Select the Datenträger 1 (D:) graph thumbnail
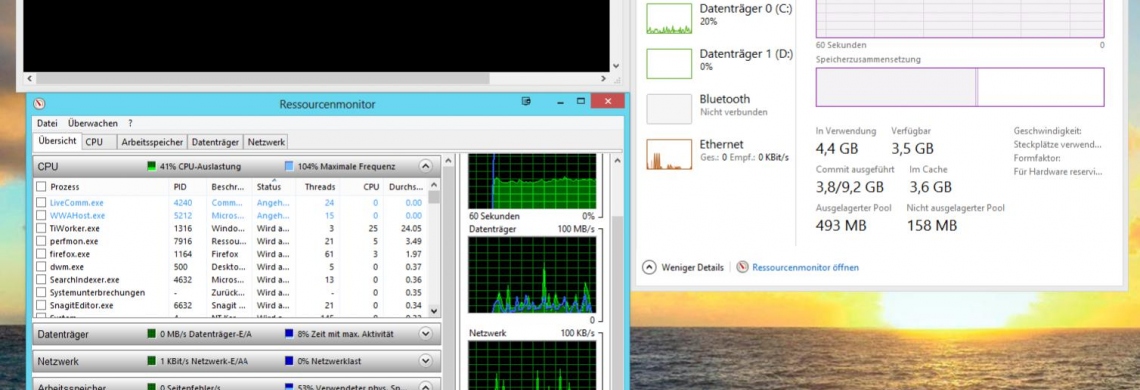 tap(669, 64)
